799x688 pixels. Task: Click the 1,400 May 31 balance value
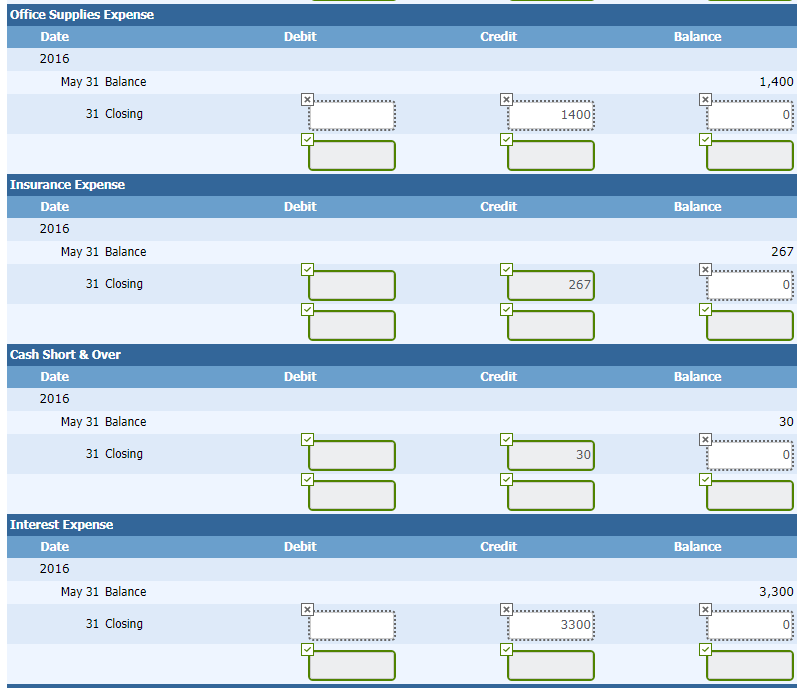tap(776, 82)
